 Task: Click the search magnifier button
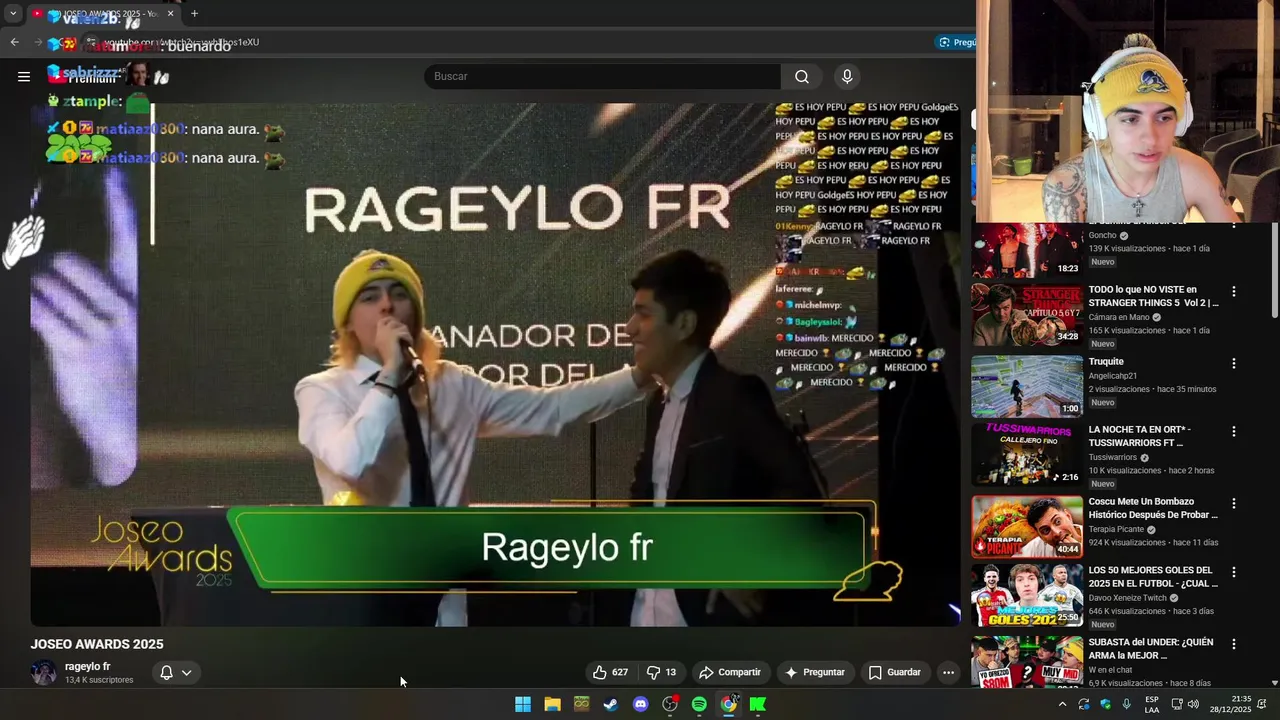[x=802, y=76]
